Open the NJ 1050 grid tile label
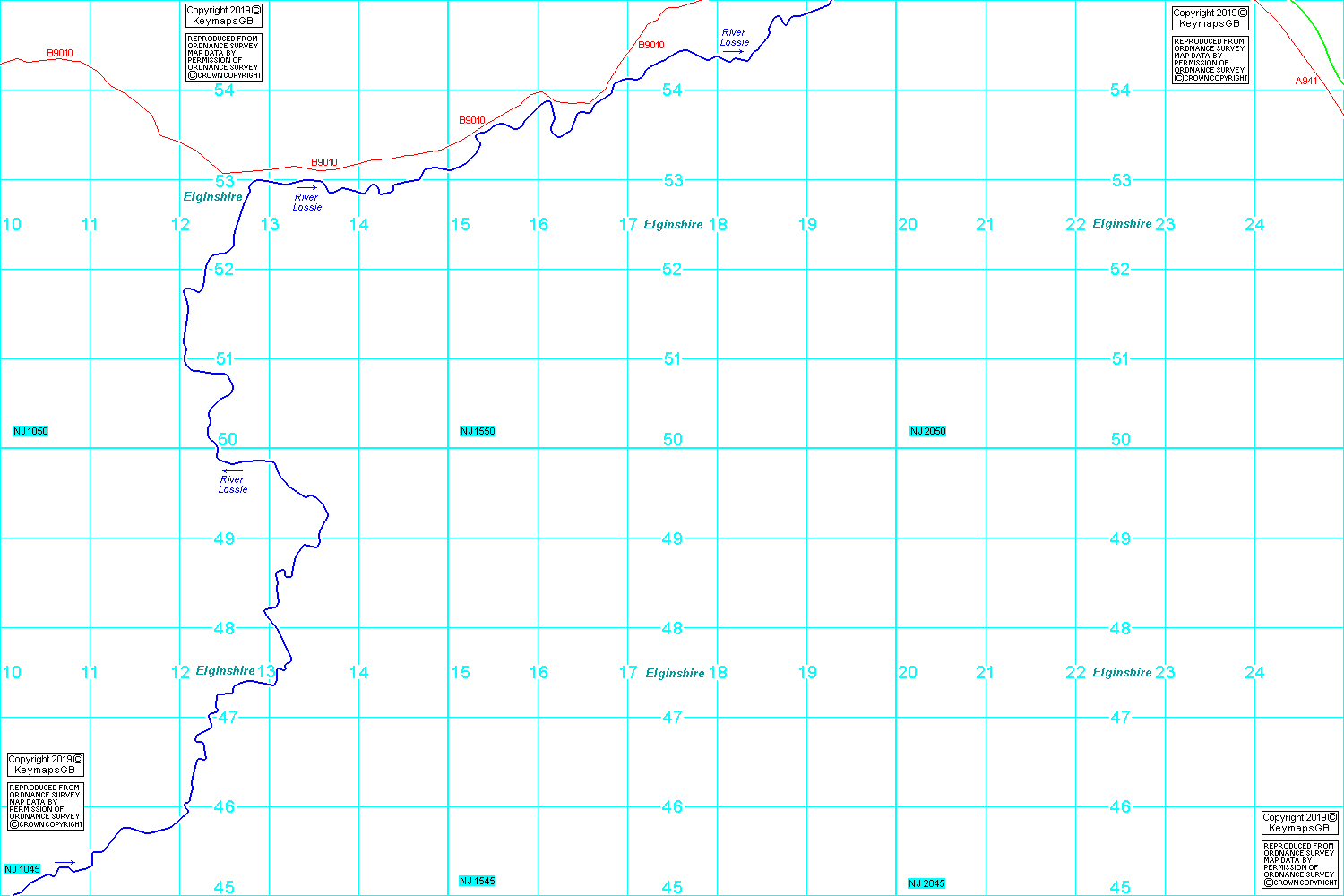This screenshot has height=896, width=1344. coord(30,431)
